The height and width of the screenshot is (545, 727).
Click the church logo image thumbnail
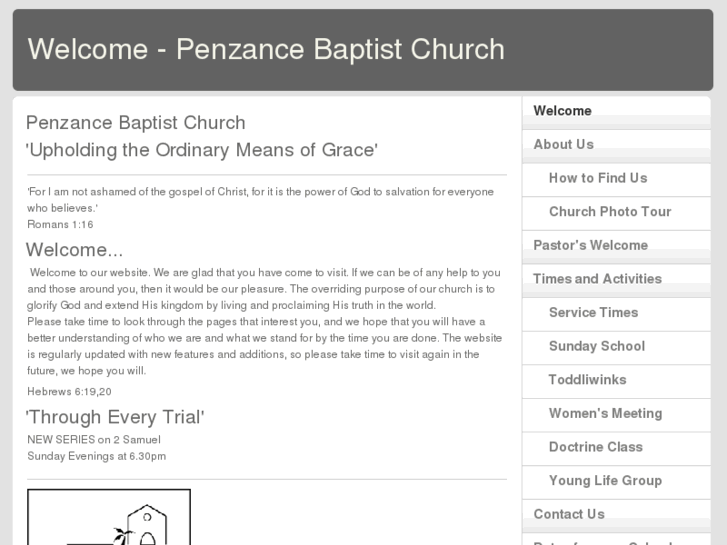tap(109, 517)
